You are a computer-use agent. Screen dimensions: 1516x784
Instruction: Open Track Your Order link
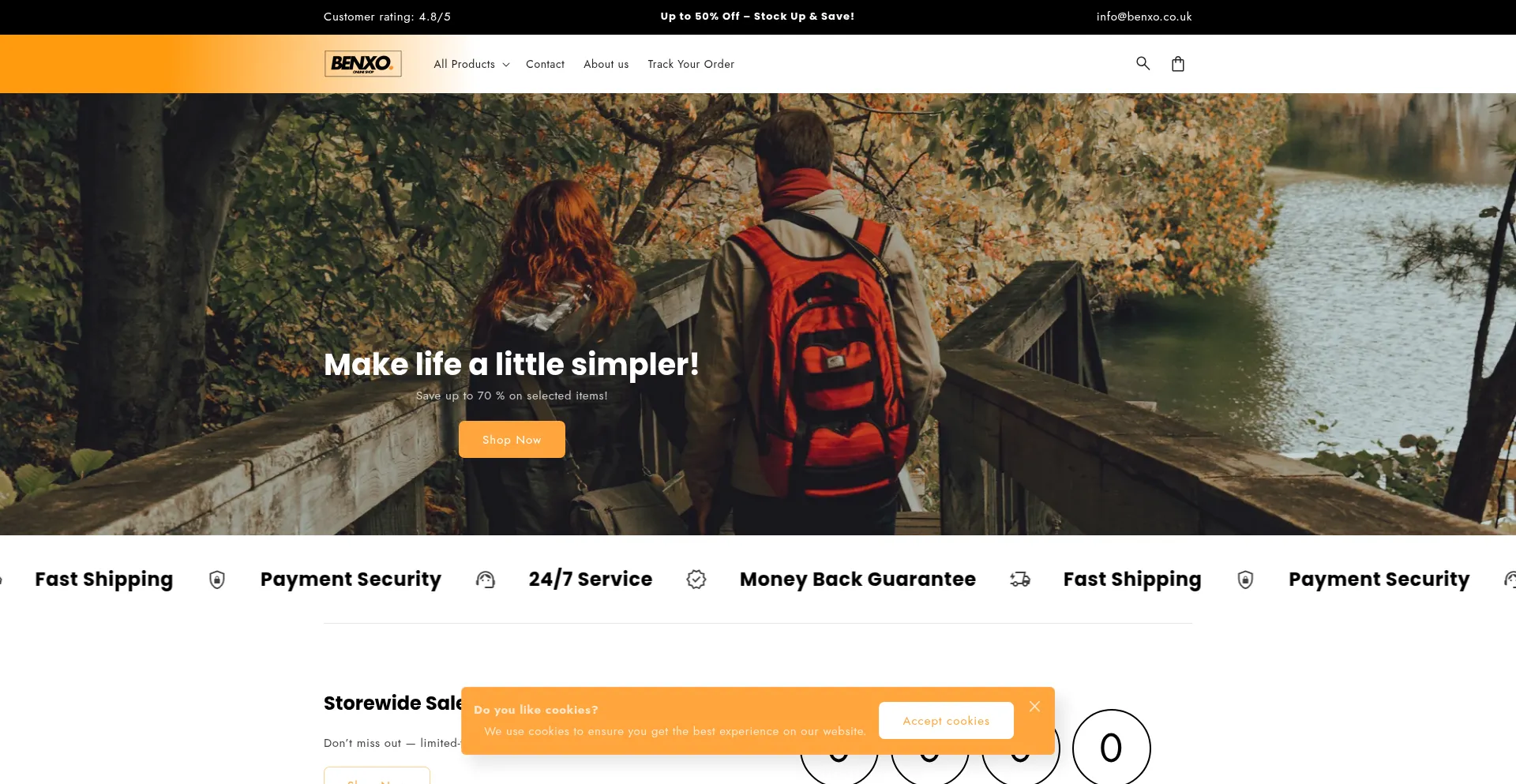(691, 64)
